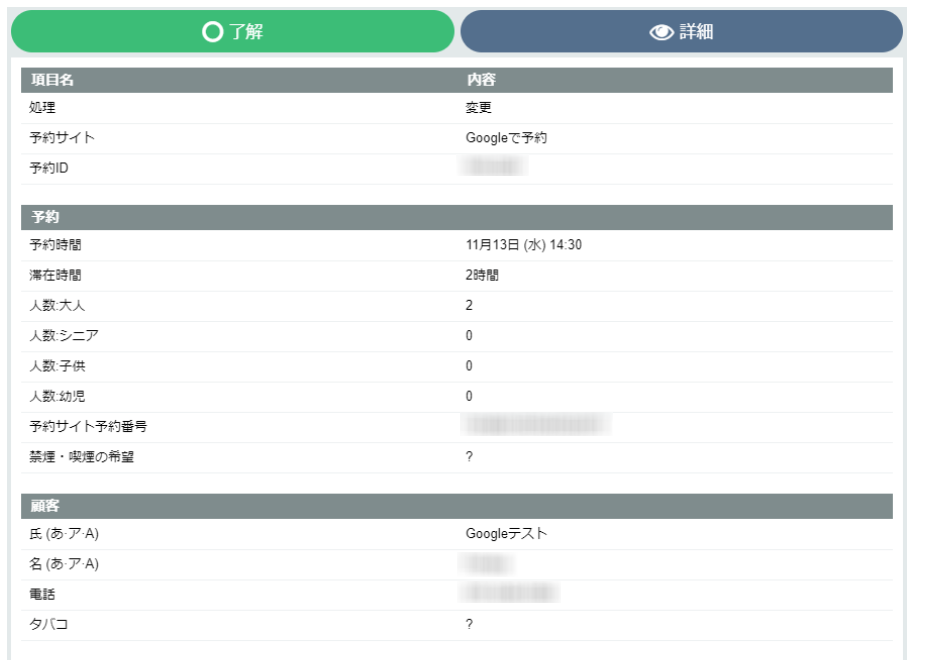Select the ? value for 禁煙・喫煙の希望
Screen dimensions: 927x660
point(469,457)
